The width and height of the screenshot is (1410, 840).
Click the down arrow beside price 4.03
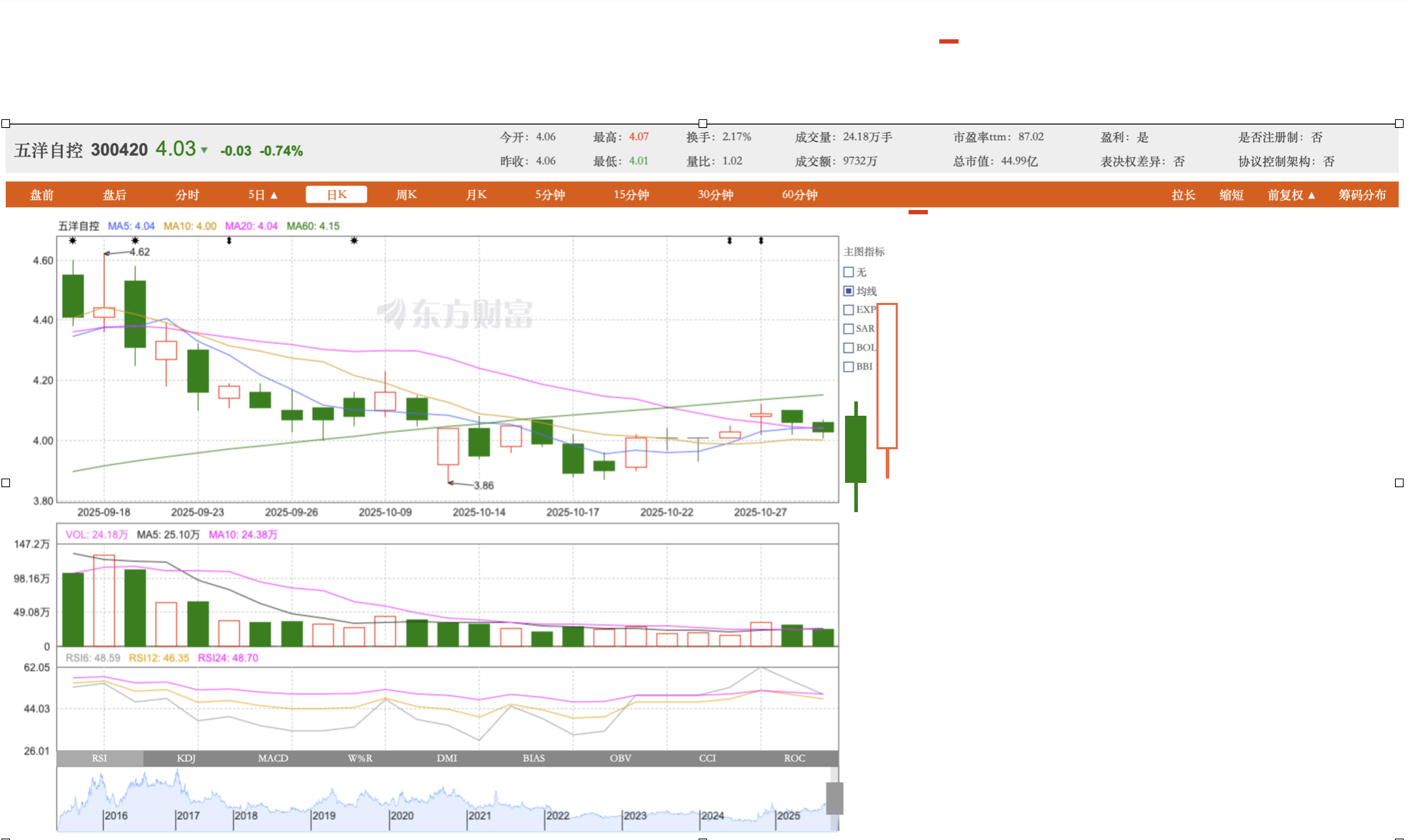click(x=204, y=150)
